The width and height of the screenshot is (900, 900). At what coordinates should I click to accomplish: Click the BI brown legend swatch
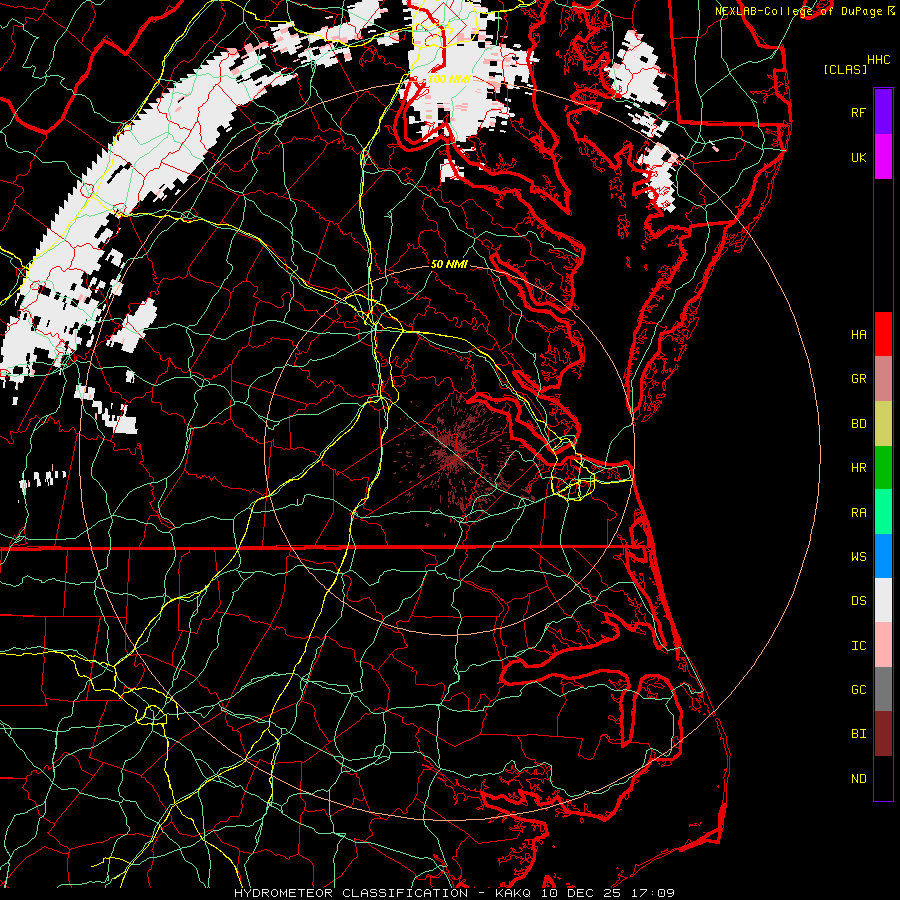tap(883, 734)
